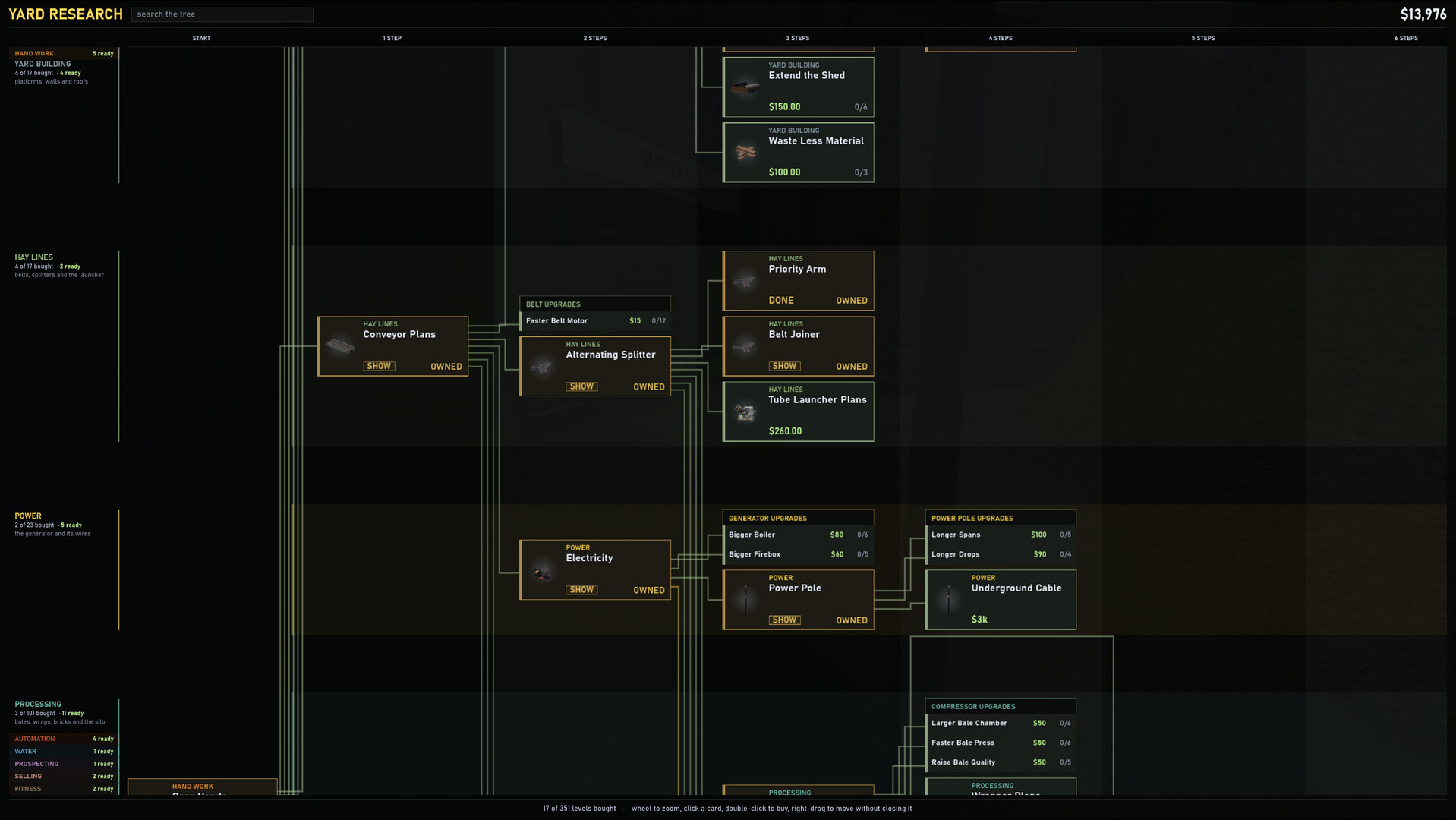Click the Underground Cable icon
The height and width of the screenshot is (820, 1456).
coord(948,600)
